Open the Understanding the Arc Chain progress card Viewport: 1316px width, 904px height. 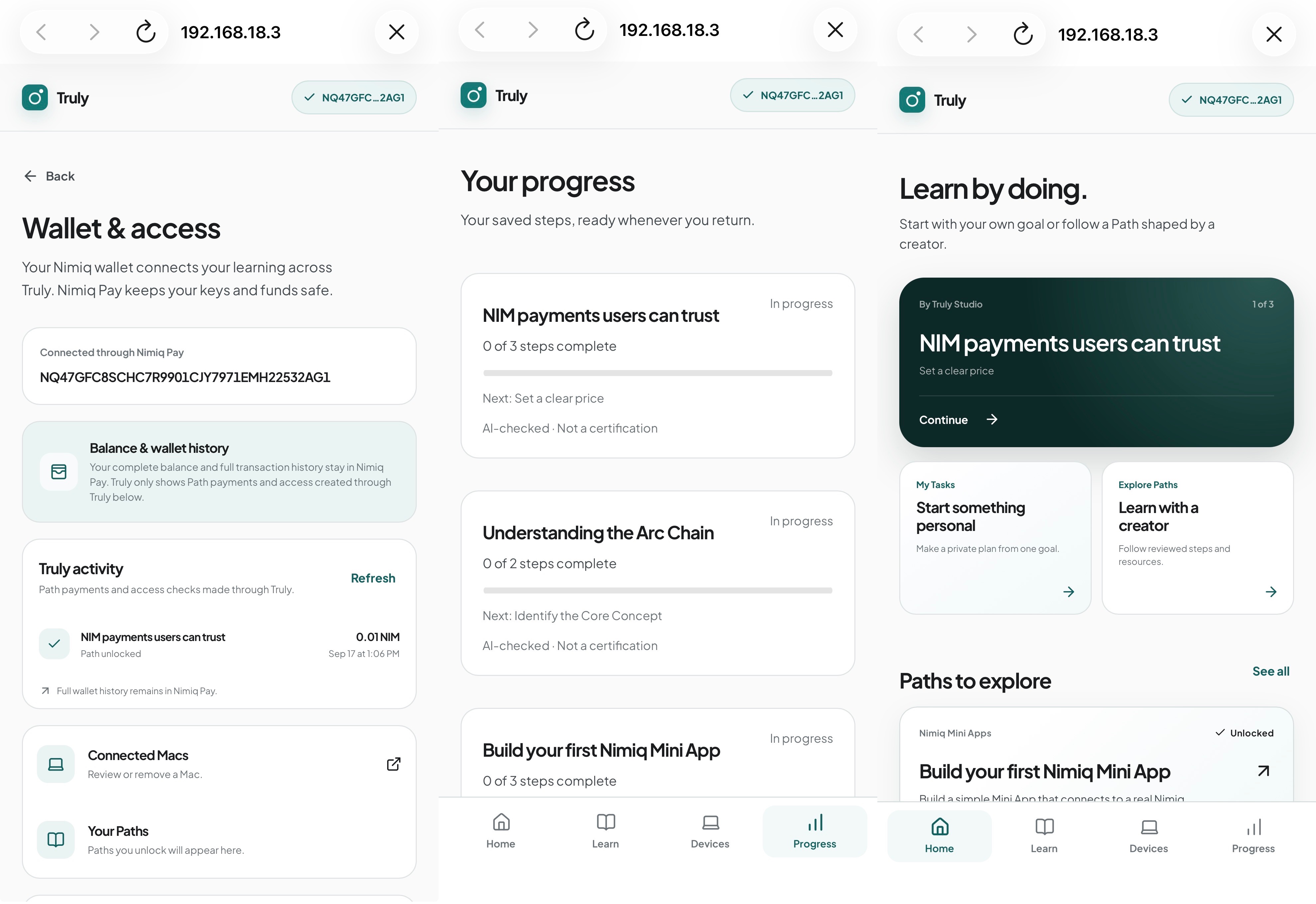pyautogui.click(x=658, y=583)
